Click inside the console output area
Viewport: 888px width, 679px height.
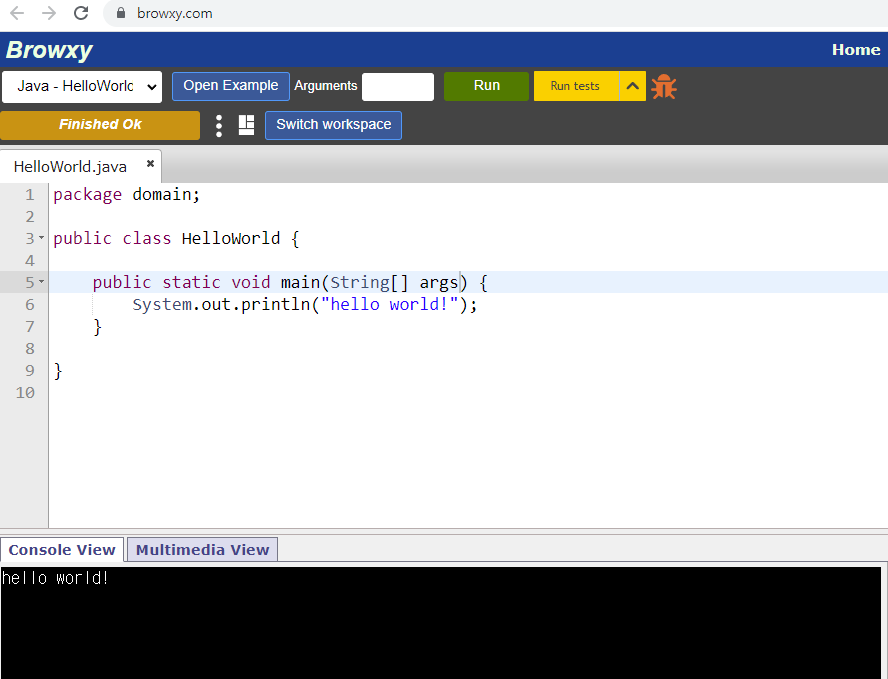tap(441, 623)
